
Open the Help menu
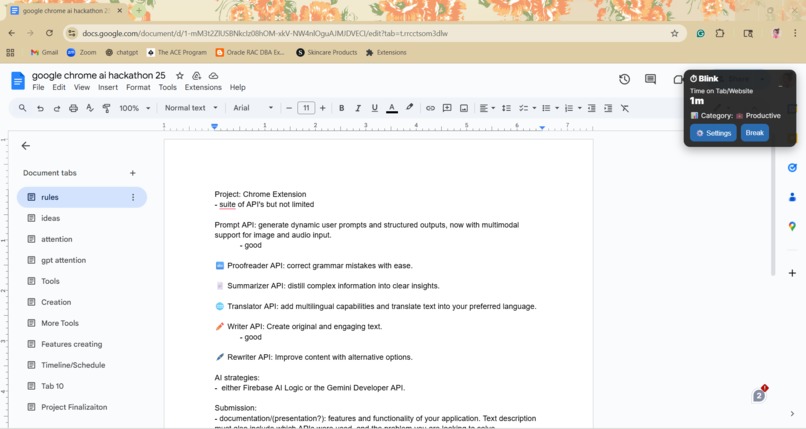tap(237, 87)
